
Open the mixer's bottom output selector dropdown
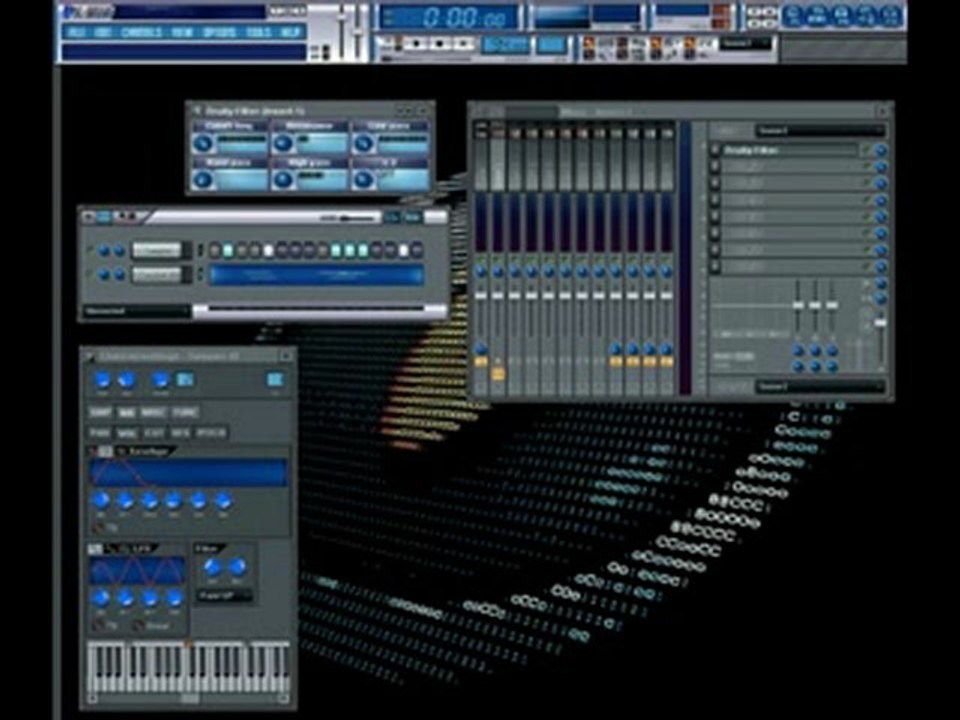coord(819,387)
